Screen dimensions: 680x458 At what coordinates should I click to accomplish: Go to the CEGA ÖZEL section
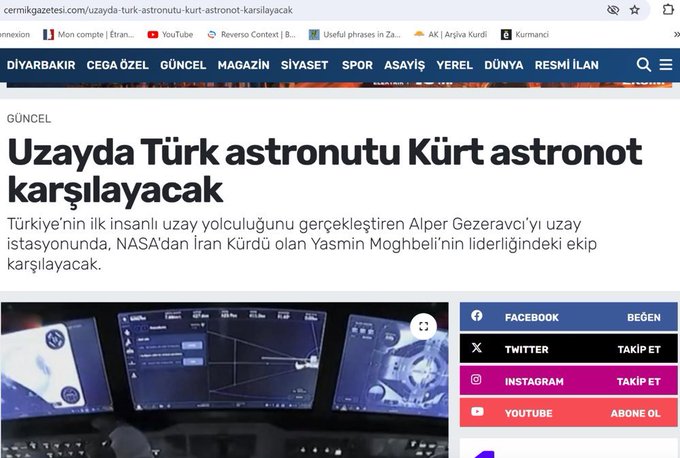[x=118, y=65]
